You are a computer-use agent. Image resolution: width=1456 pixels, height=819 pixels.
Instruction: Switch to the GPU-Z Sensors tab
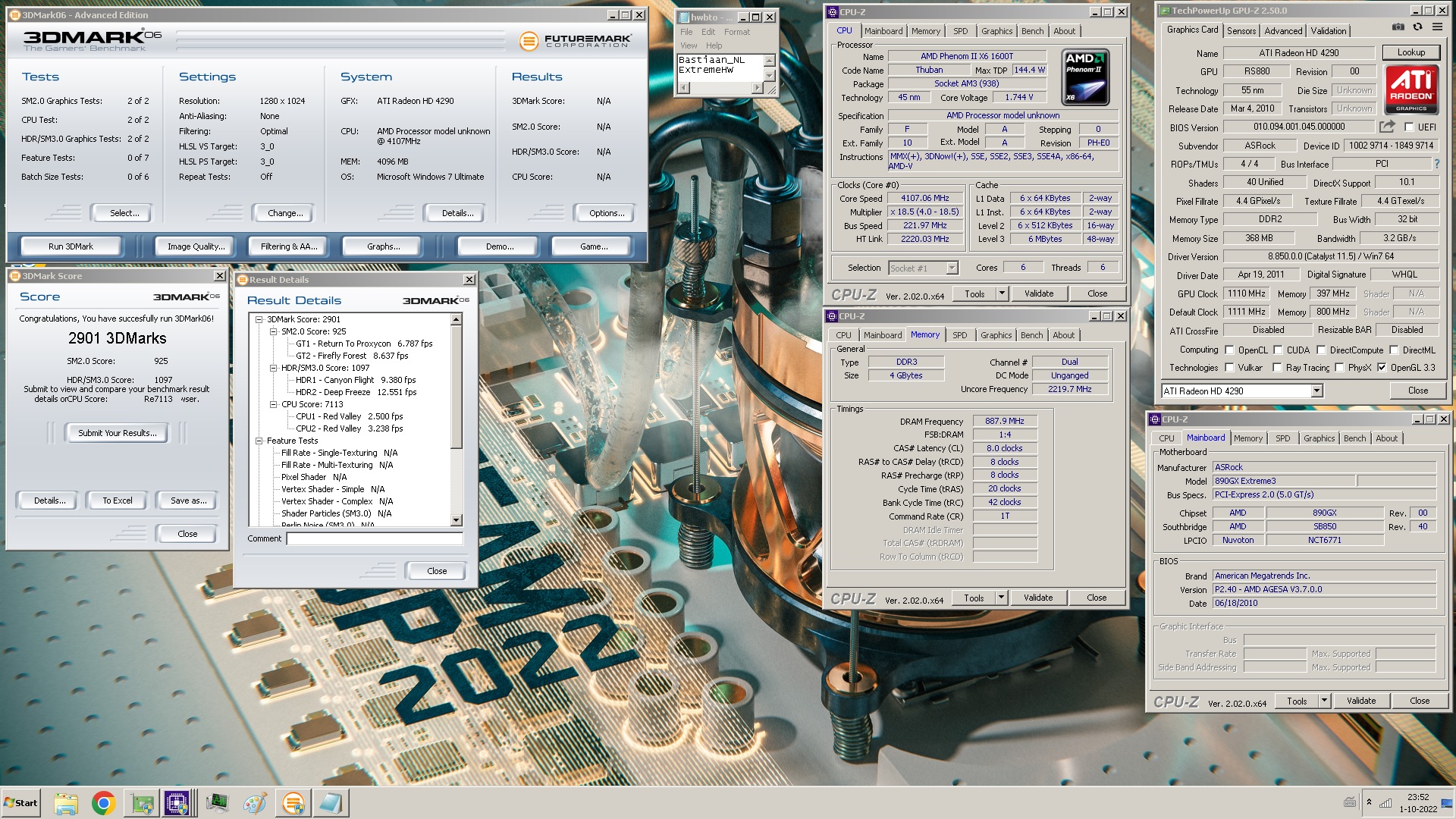[x=1241, y=30]
